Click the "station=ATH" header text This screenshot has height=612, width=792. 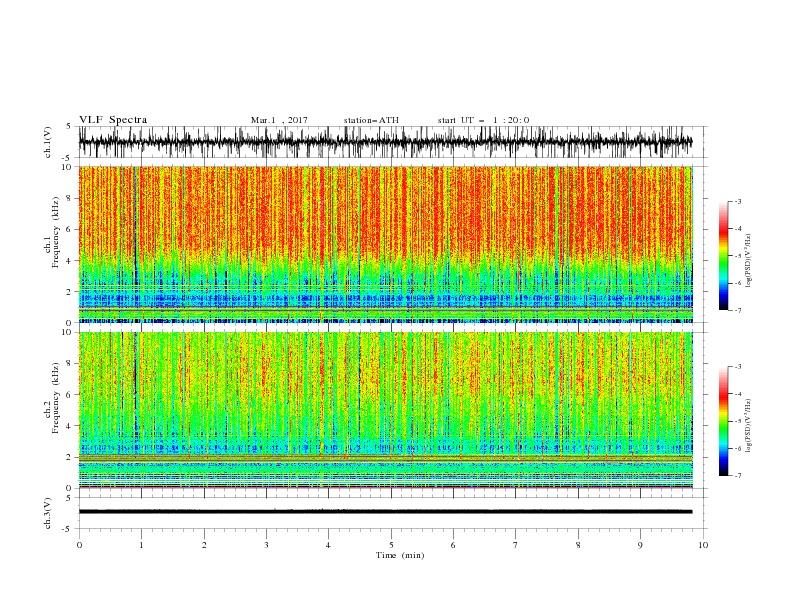[x=371, y=120]
